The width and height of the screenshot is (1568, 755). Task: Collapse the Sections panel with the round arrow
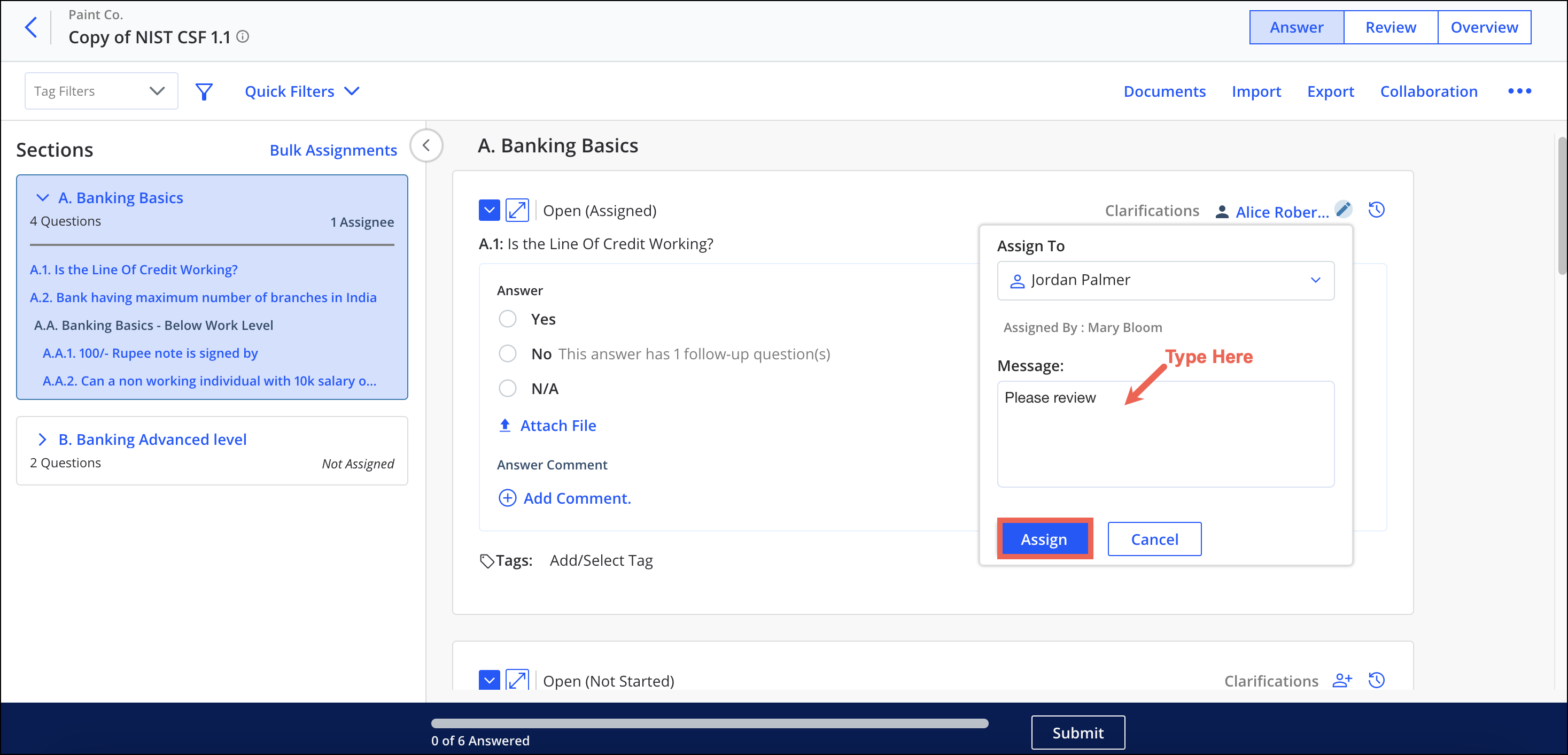426,145
